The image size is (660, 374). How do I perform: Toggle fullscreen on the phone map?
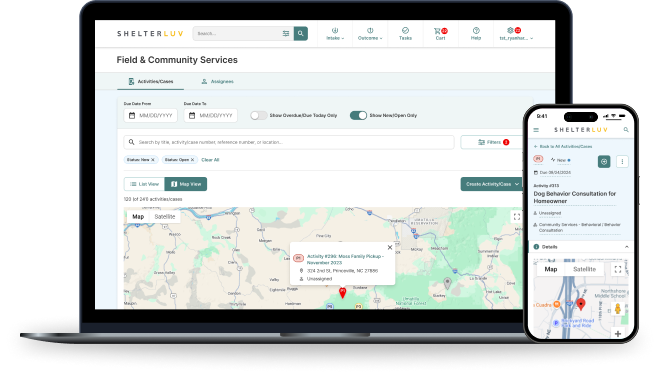click(x=618, y=270)
